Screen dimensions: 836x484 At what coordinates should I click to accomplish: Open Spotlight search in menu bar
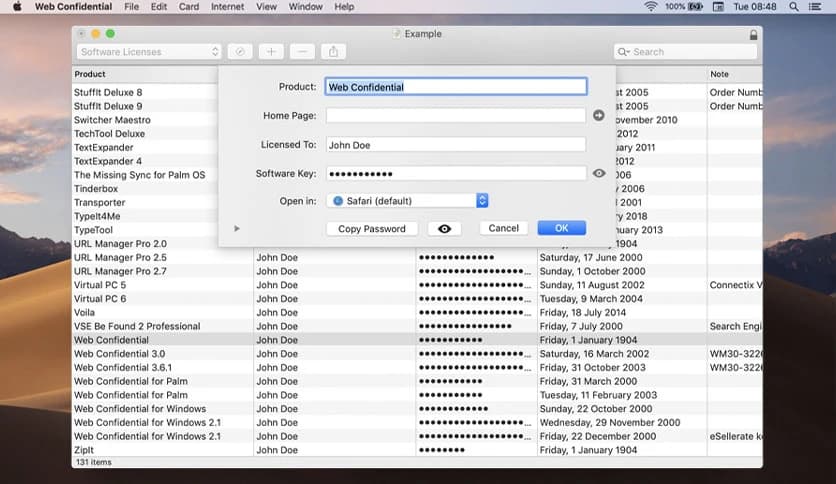tap(794, 7)
